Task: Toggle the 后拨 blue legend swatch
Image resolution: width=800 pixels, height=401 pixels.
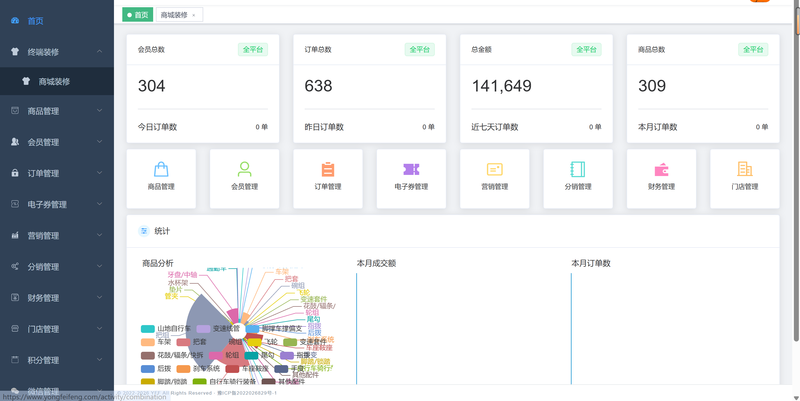Action: point(147,369)
